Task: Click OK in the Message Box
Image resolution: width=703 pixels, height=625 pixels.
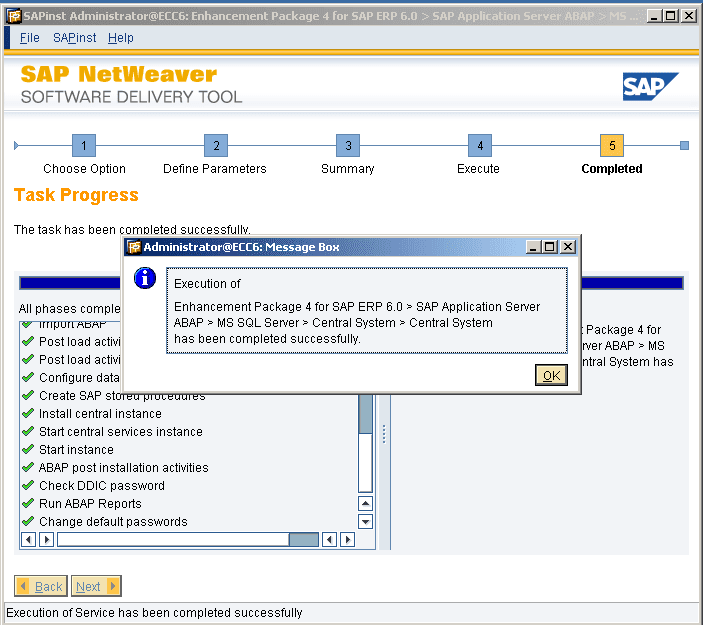Action: 551,375
